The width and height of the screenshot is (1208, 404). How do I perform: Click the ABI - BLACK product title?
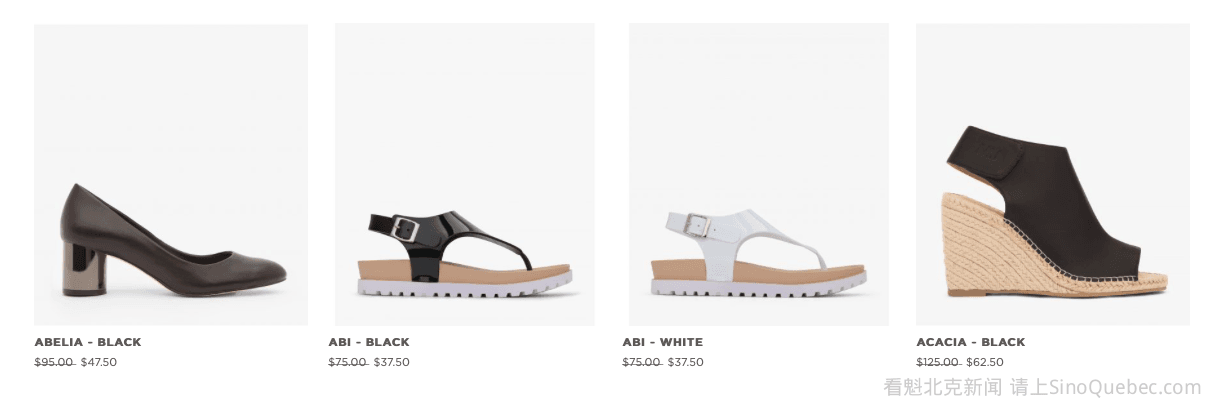coord(369,342)
